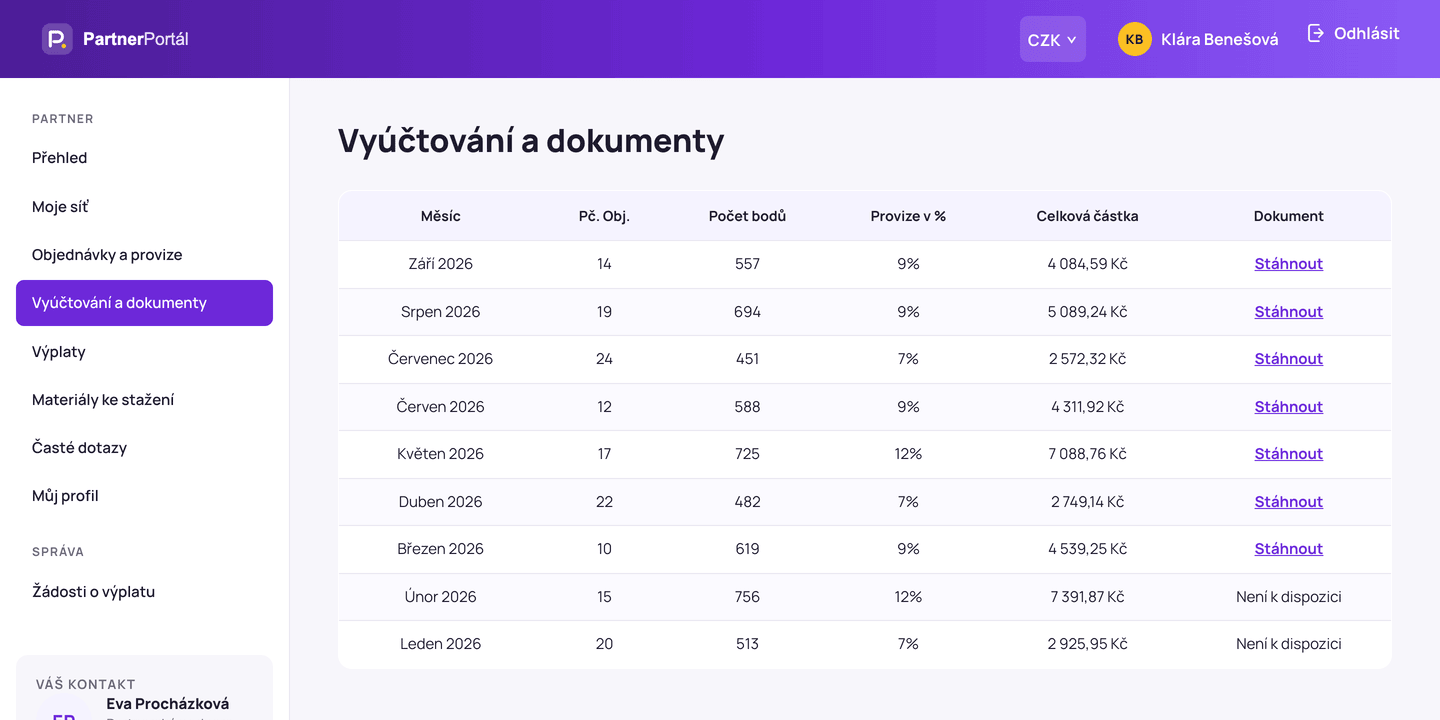Viewport: 1440px width, 720px height.
Task: Click Stáhnout for Duben 2026
Action: [x=1288, y=502]
